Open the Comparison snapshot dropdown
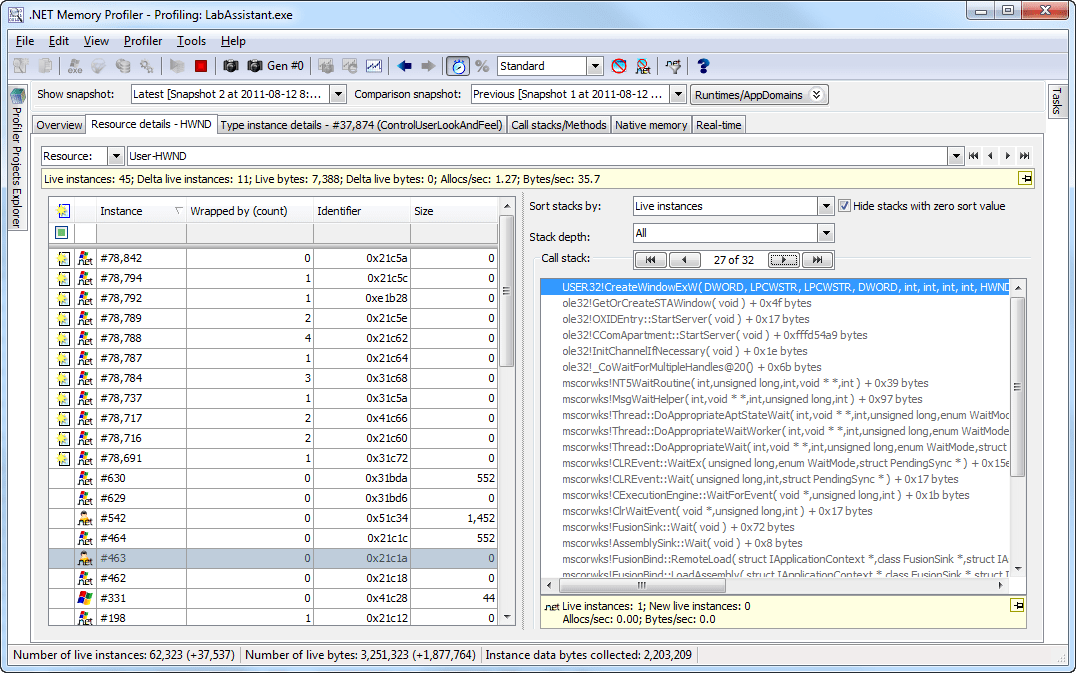The height and width of the screenshot is (673, 1076). point(676,93)
